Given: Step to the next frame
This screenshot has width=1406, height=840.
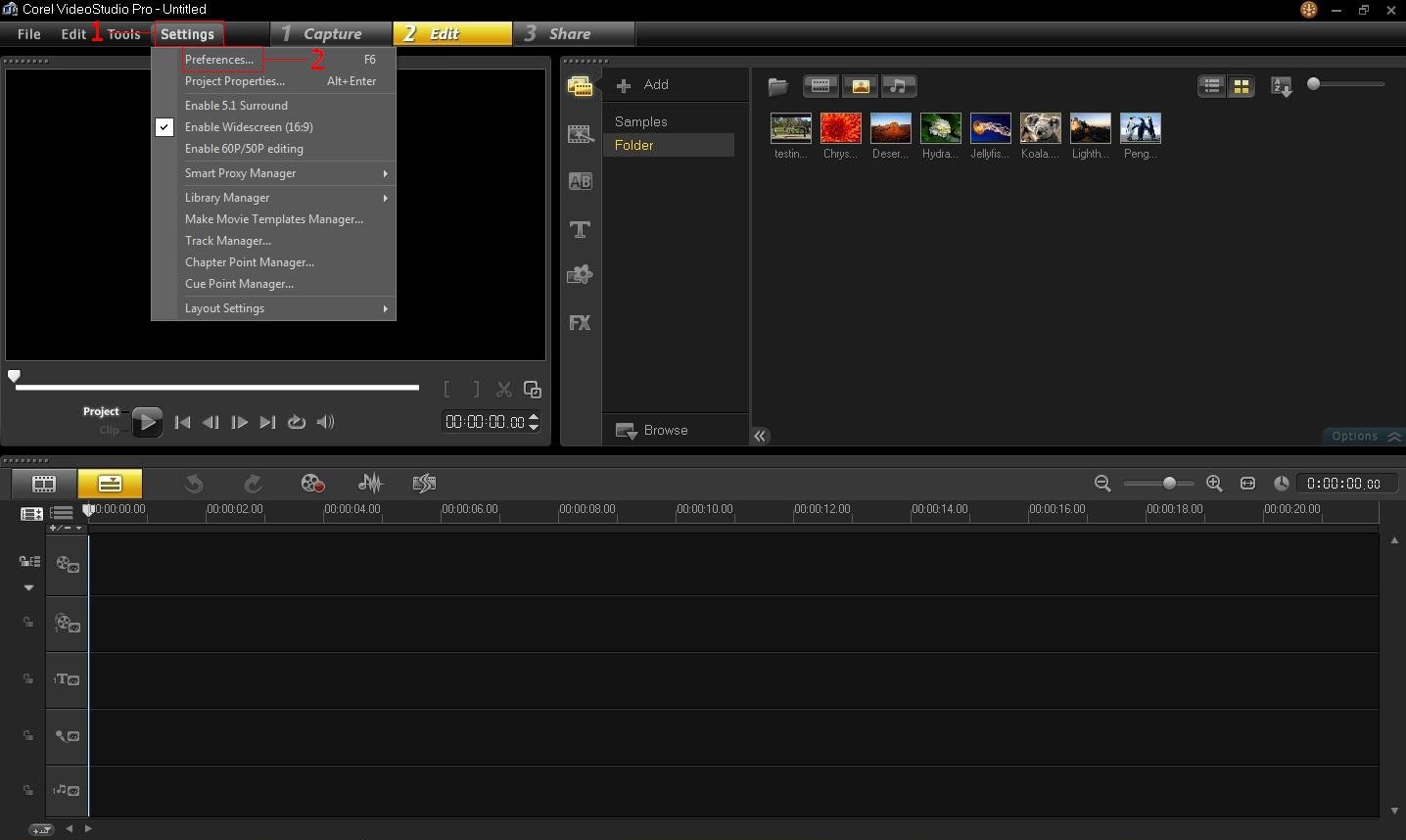Looking at the screenshot, I should tap(239, 422).
